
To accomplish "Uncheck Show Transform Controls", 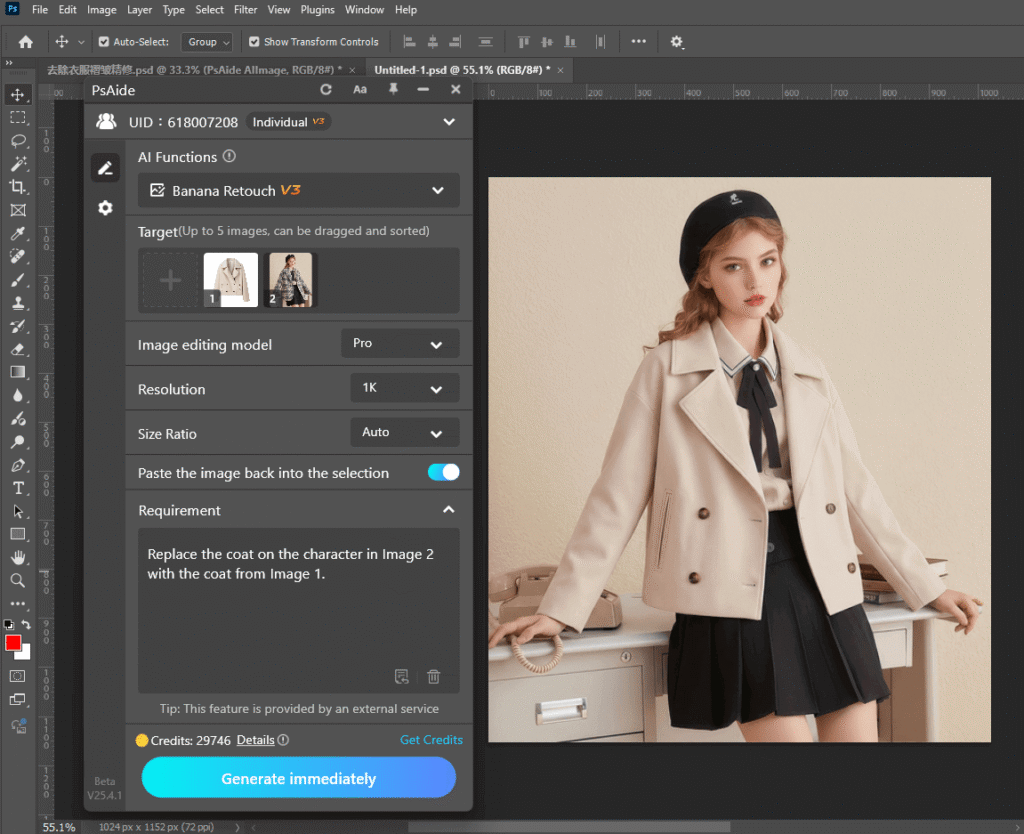I will (x=254, y=42).
